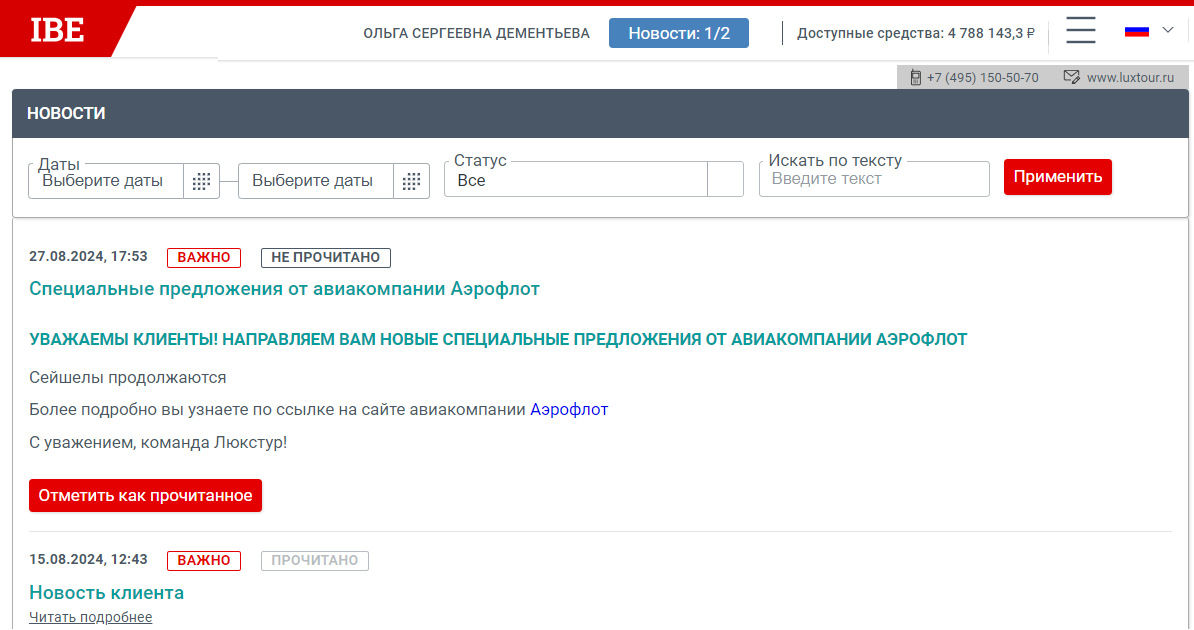
Task: Click the envelope icon near www.luxtour.ru
Action: tap(1072, 77)
